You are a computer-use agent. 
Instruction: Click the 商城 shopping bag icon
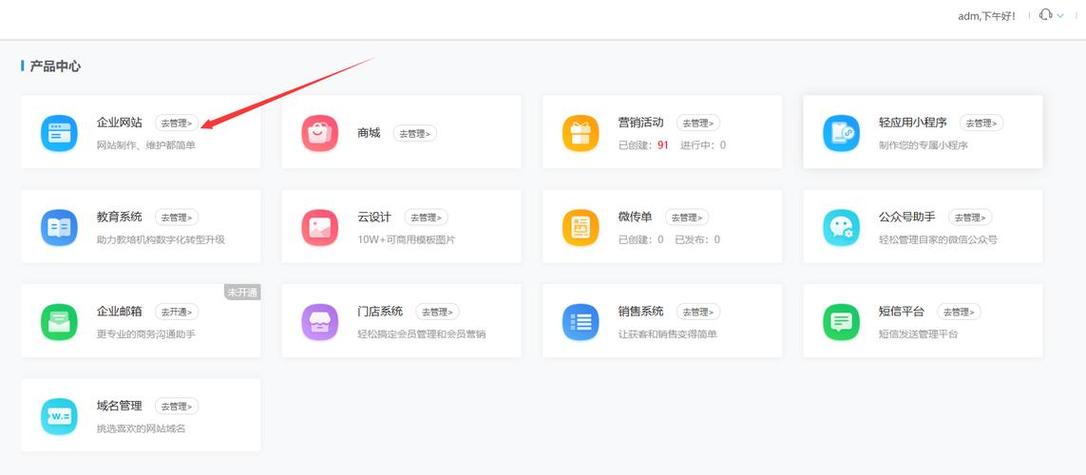point(320,133)
